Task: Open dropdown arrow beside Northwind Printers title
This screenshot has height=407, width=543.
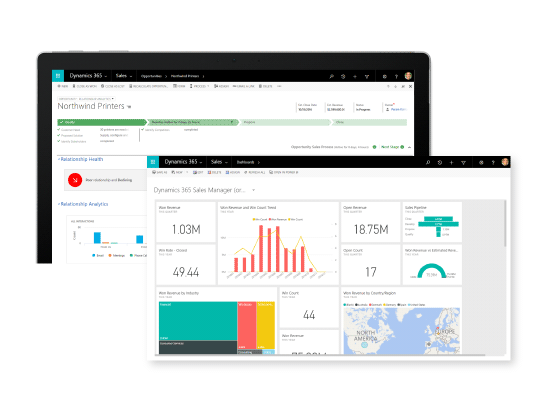Action: (129, 107)
